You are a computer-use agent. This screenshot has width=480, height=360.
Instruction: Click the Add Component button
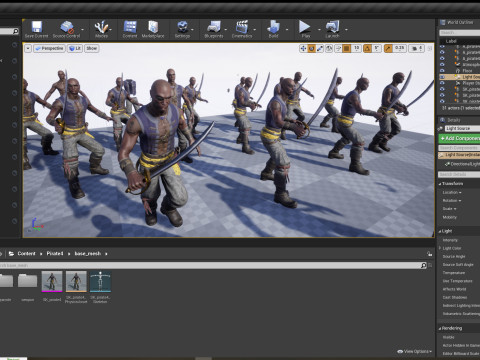pyautogui.click(x=459, y=138)
